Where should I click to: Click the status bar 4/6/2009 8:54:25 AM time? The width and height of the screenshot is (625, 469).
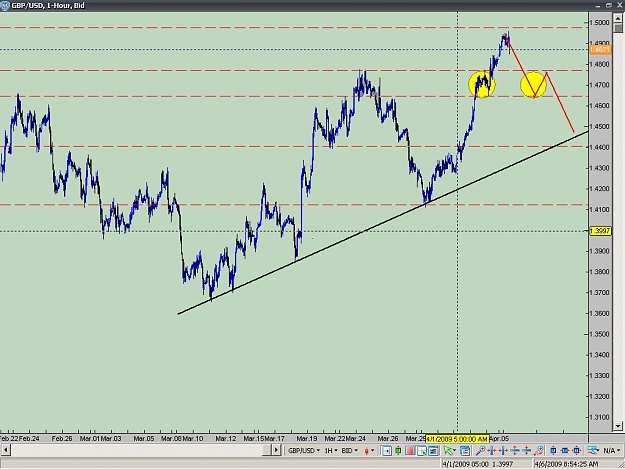[566, 464]
